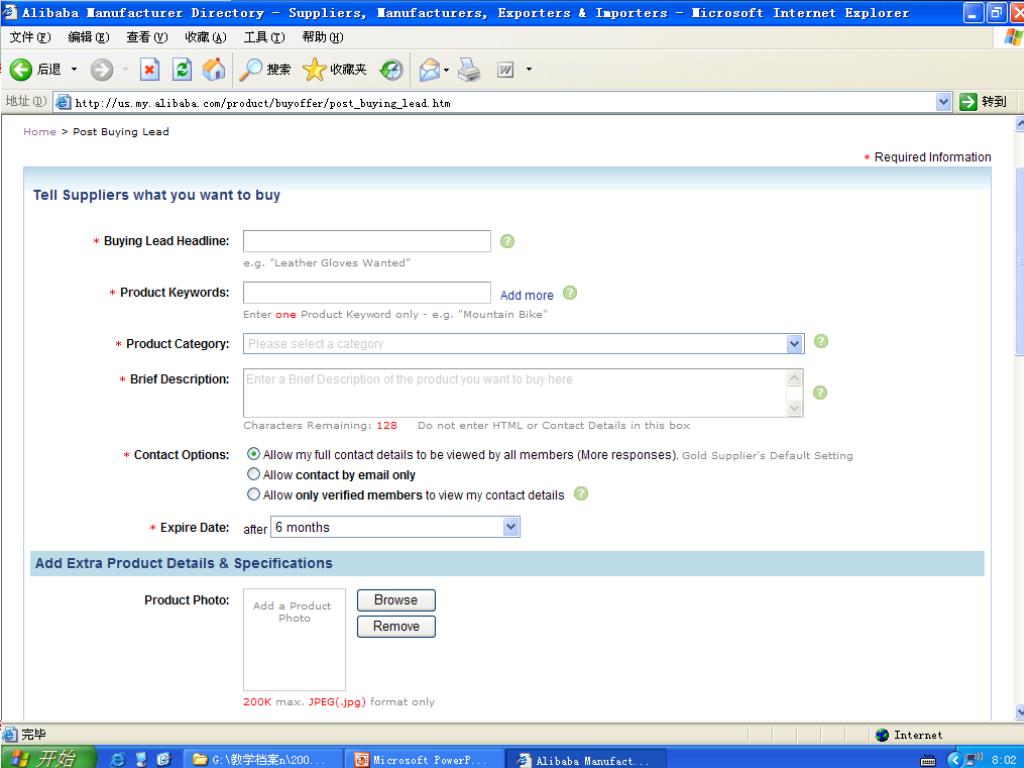The image size is (1024, 768).
Task: Click the Remove photo button
Action: pyautogui.click(x=396, y=626)
